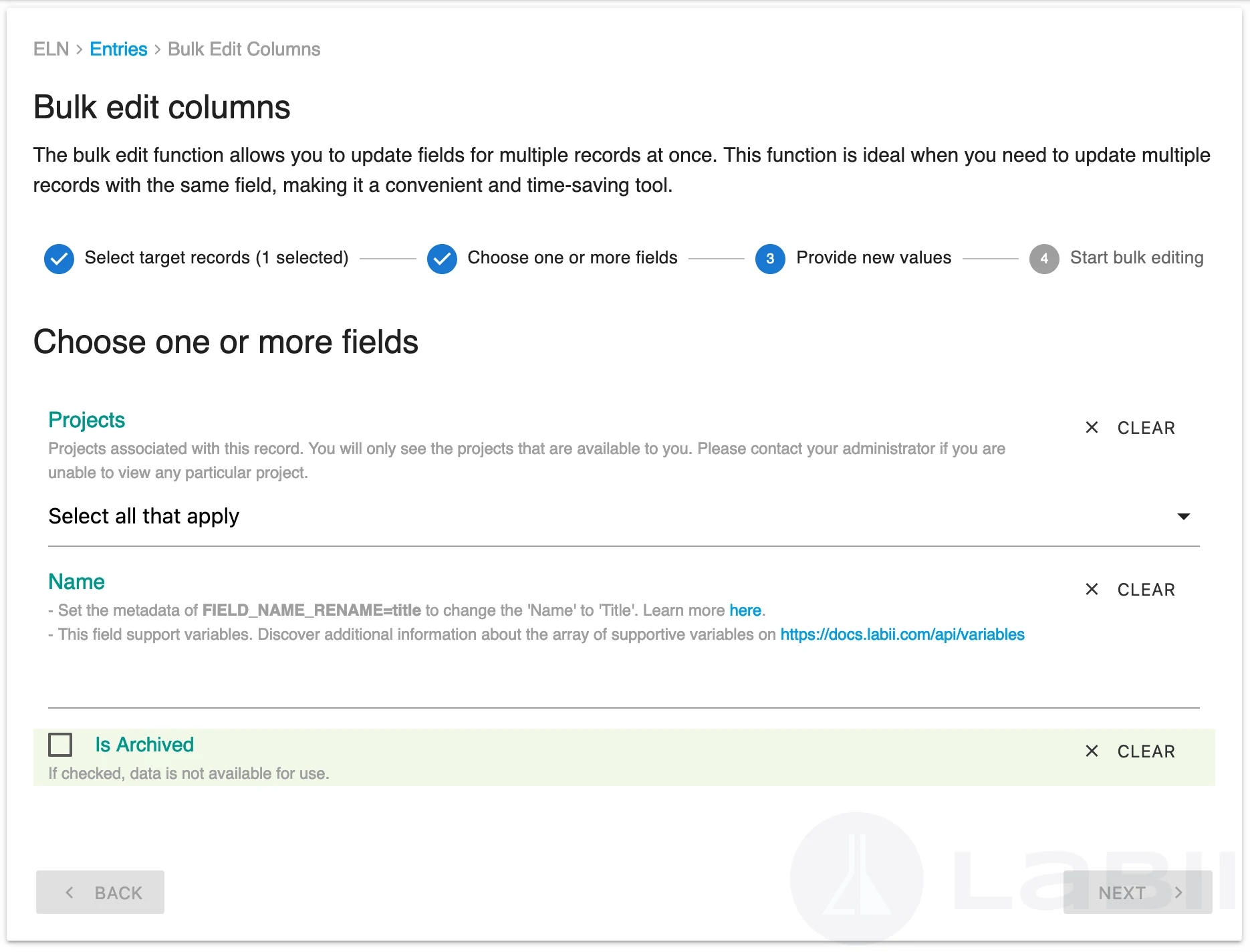Click the X icon beside Name CLEAR

[1092, 589]
